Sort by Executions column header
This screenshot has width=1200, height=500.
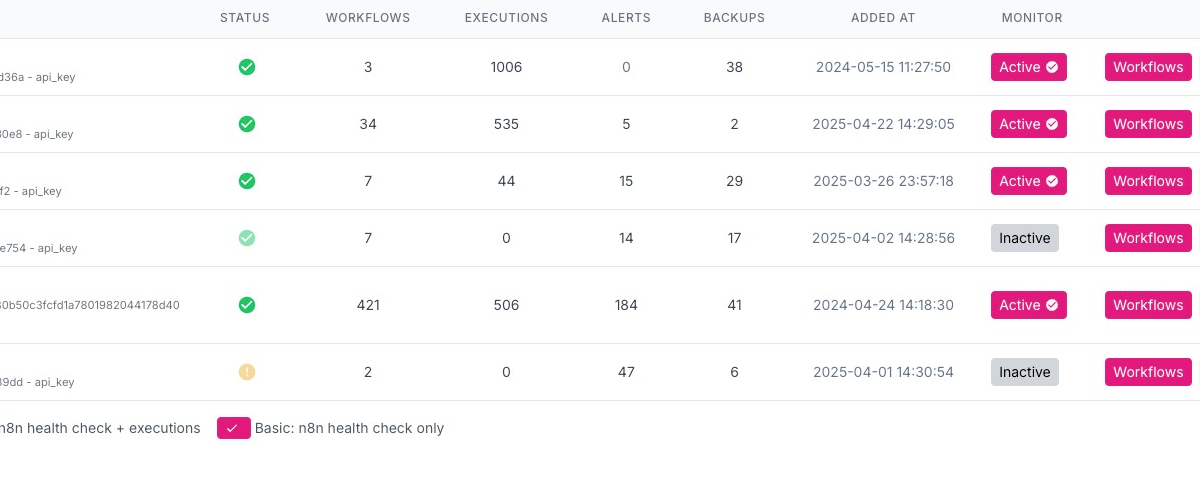point(506,18)
